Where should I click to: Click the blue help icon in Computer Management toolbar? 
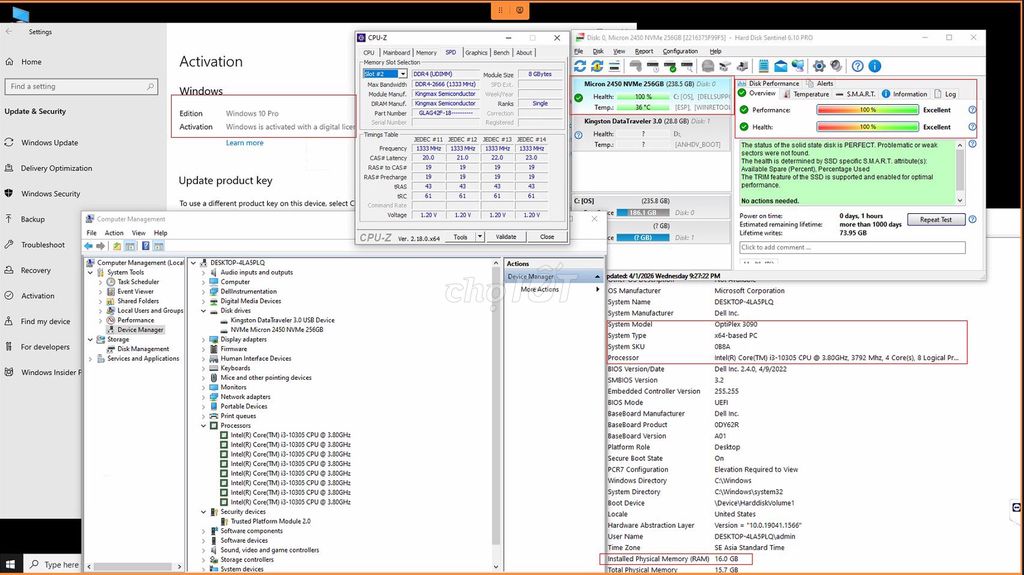[x=146, y=246]
